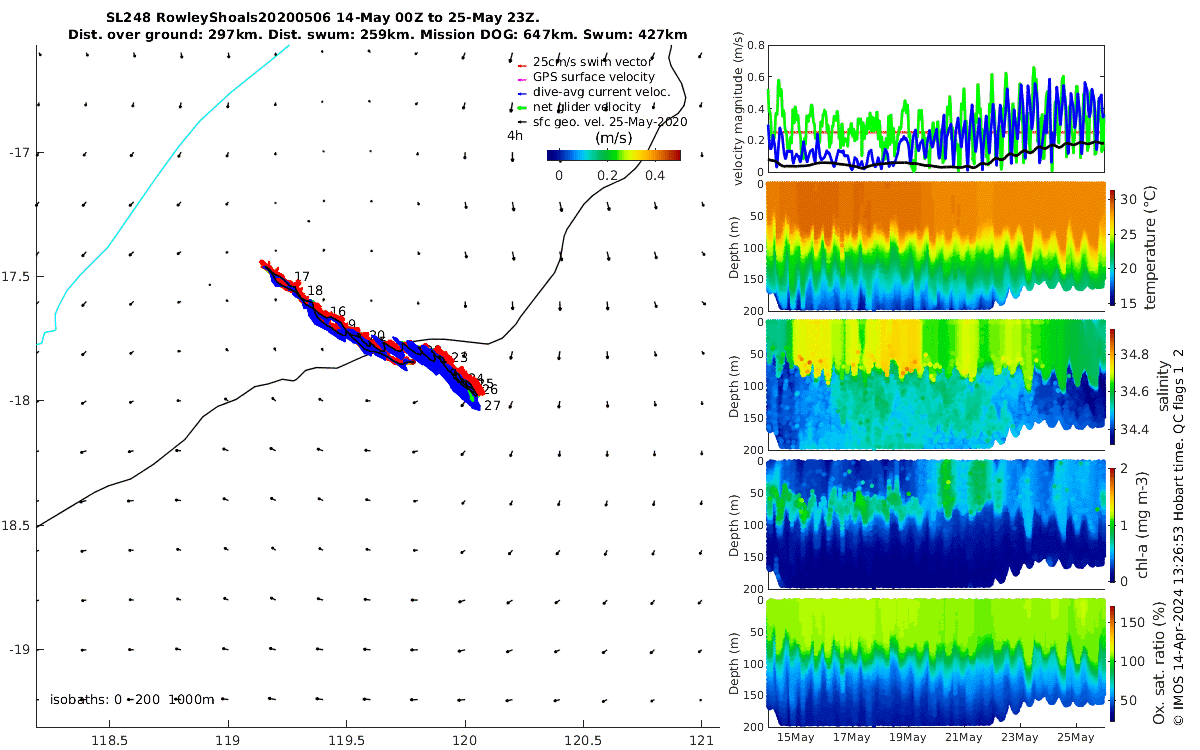The height and width of the screenshot is (750, 1200).
Task: Click the '21May' date label on the time axis
Action: (x=964, y=738)
